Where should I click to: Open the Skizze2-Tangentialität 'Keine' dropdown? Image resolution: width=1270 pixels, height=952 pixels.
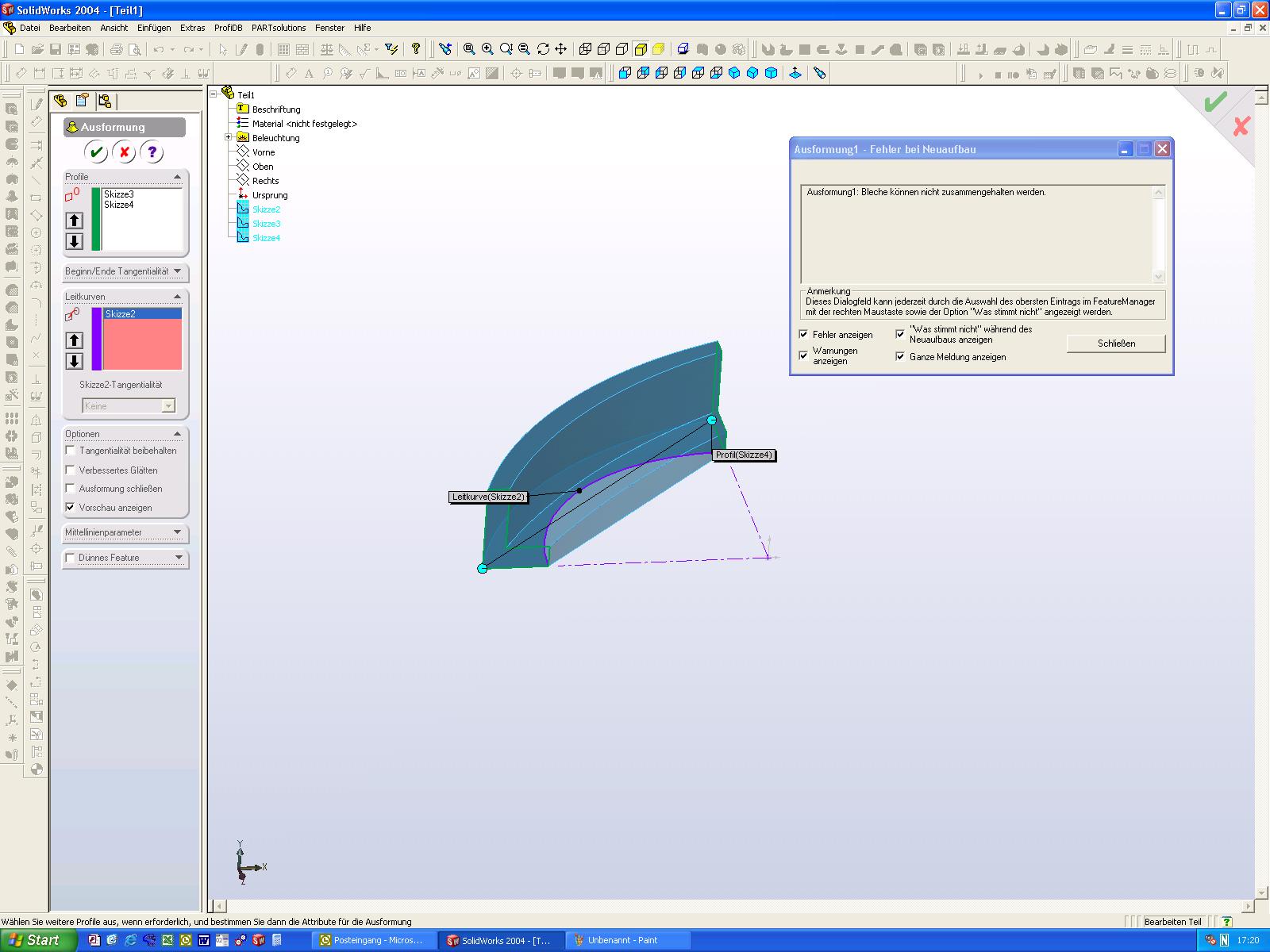point(168,406)
